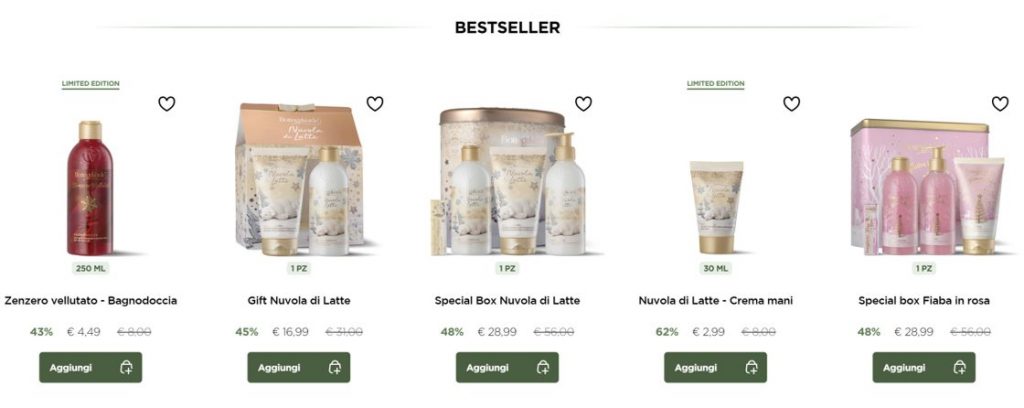The image size is (1024, 408).
Task: Toggle wishlist heart for Gift Nuvola di Latte
Action: [x=375, y=103]
